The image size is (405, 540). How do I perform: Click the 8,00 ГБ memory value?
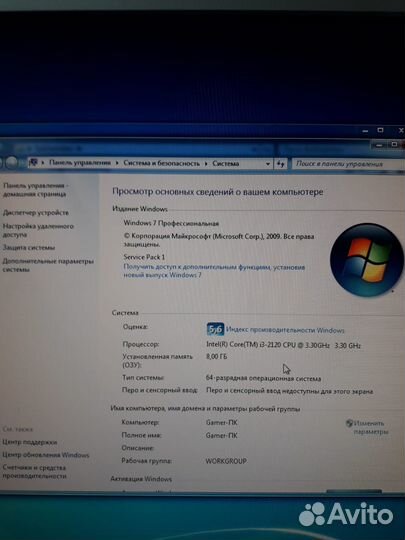(x=216, y=356)
